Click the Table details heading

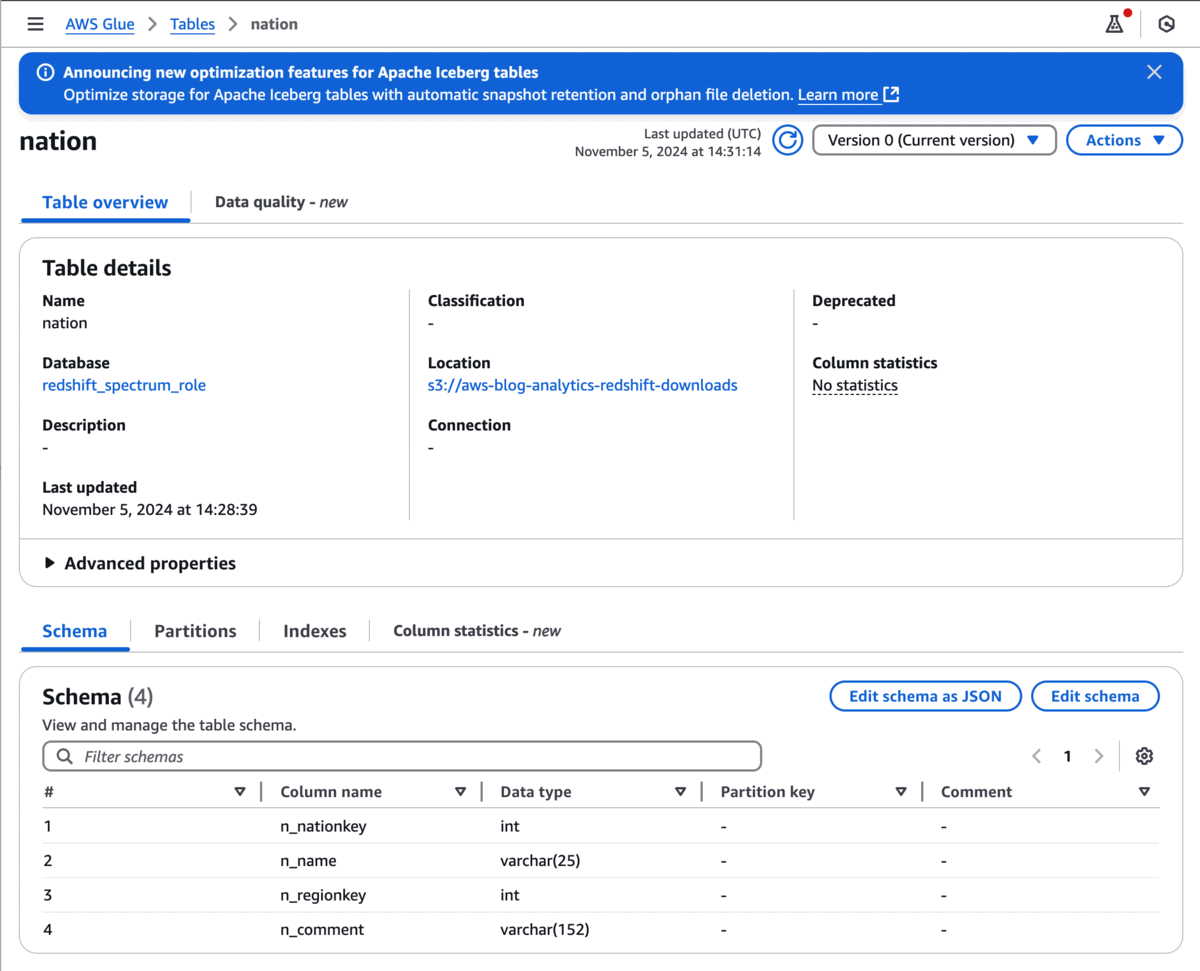(x=107, y=268)
